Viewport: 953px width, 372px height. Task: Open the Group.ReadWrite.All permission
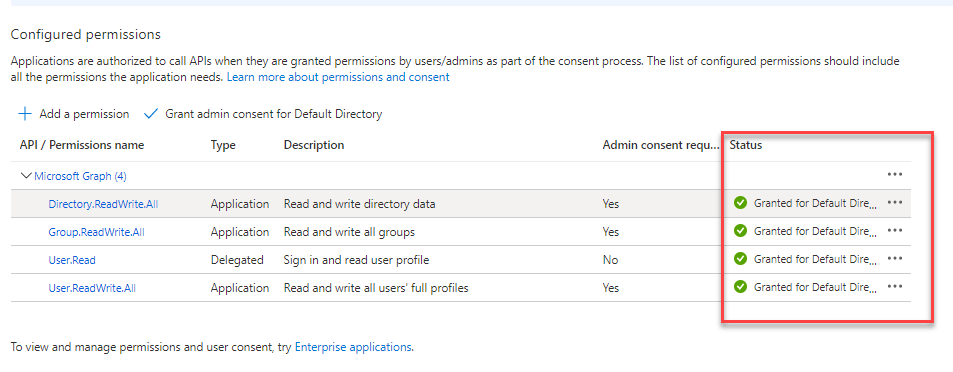(97, 232)
